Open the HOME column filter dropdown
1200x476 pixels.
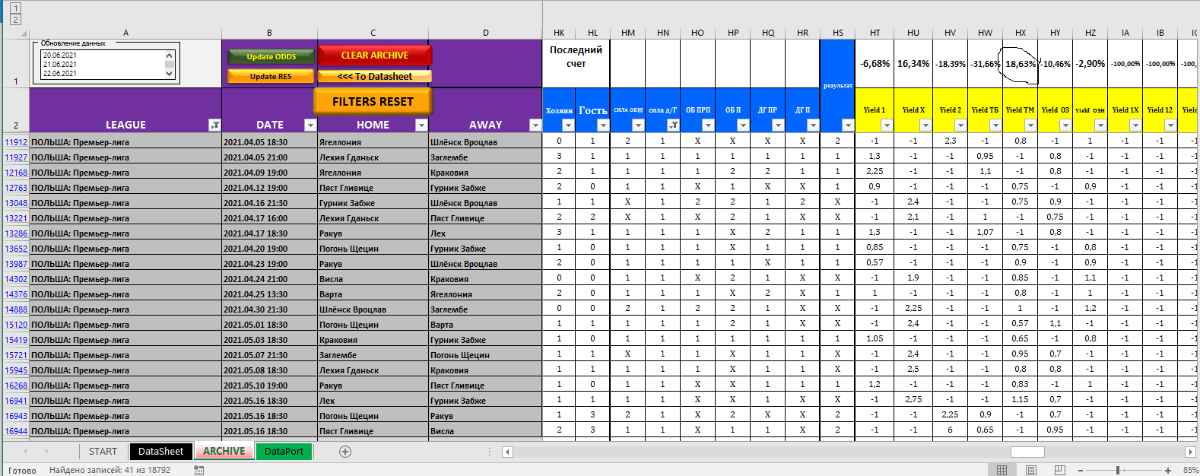419,125
